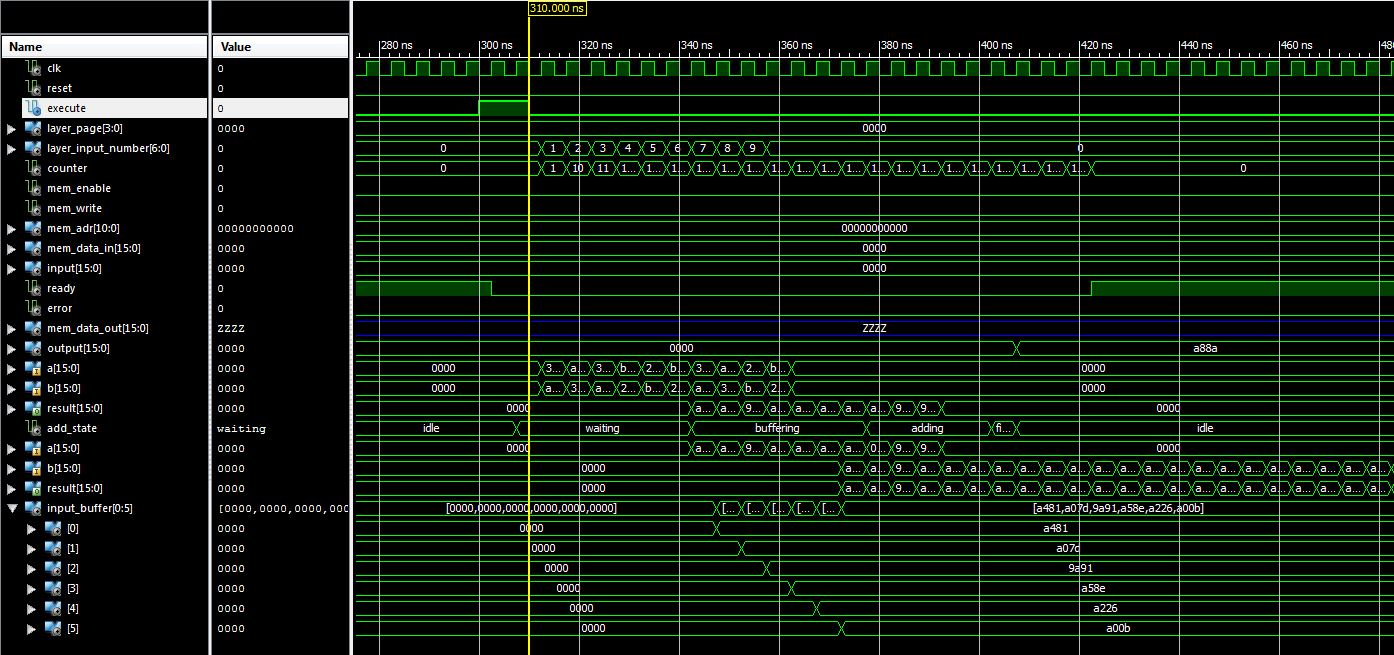Click the mem_enable signal icon
The image size is (1394, 655).
[33, 188]
